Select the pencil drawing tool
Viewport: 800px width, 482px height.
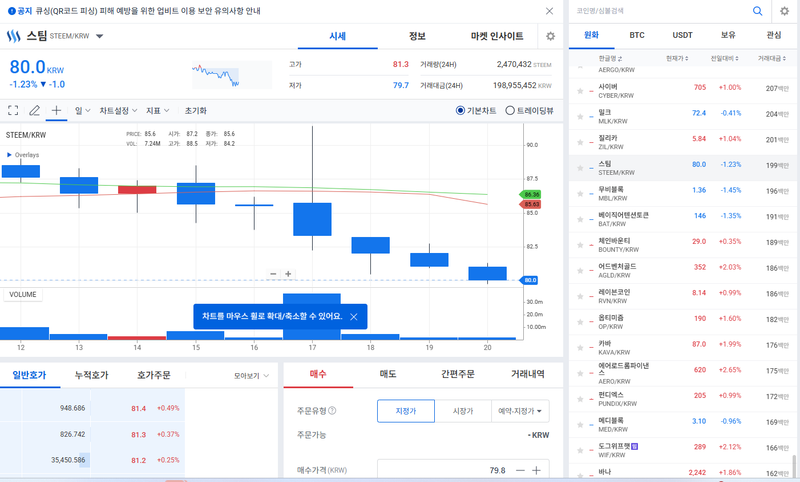[x=34, y=110]
